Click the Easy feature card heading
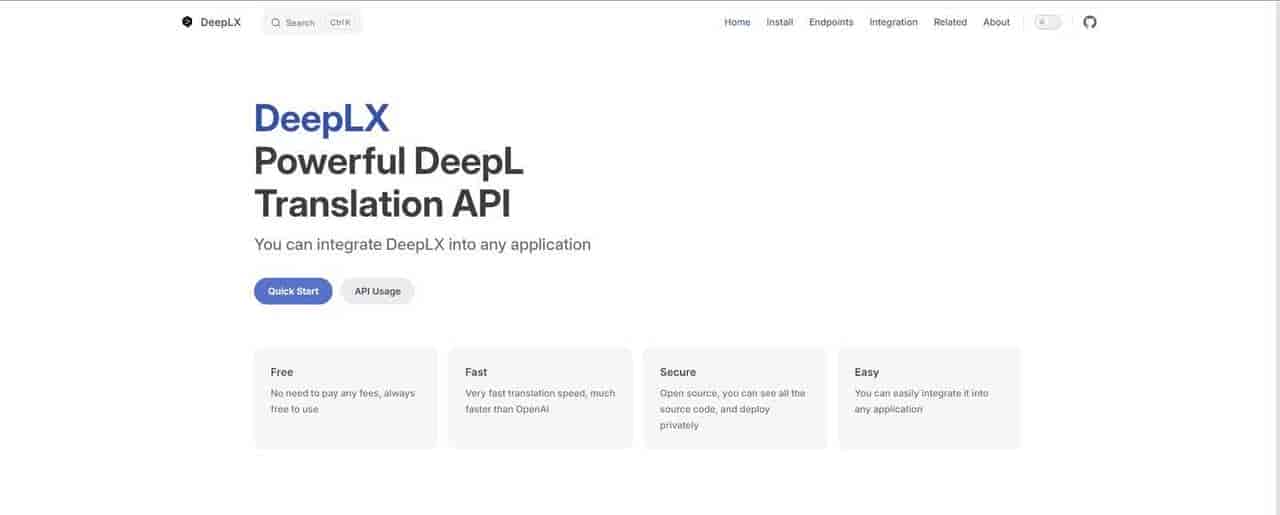Viewport: 1280px width, 515px height. (x=867, y=372)
